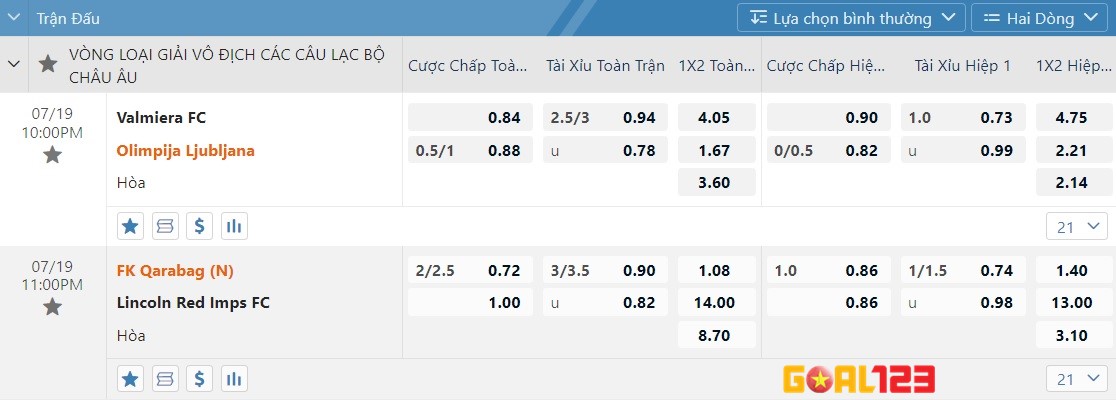Toggle the gray star below the 10:00PM match time
This screenshot has height=400, width=1116.
coord(53,155)
